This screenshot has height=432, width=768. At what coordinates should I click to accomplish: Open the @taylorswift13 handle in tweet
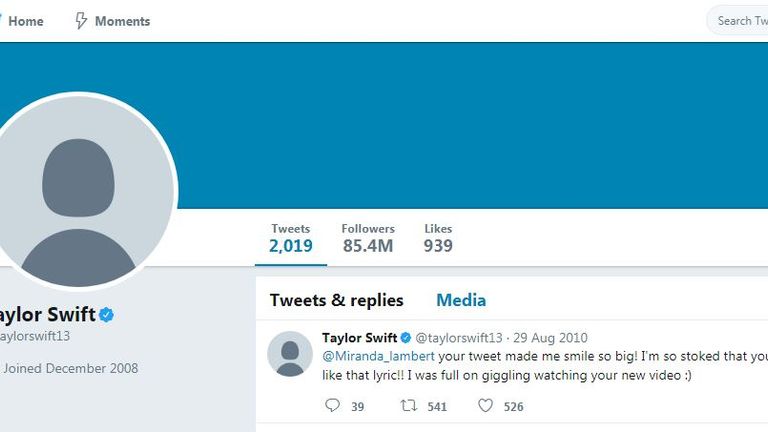459,337
